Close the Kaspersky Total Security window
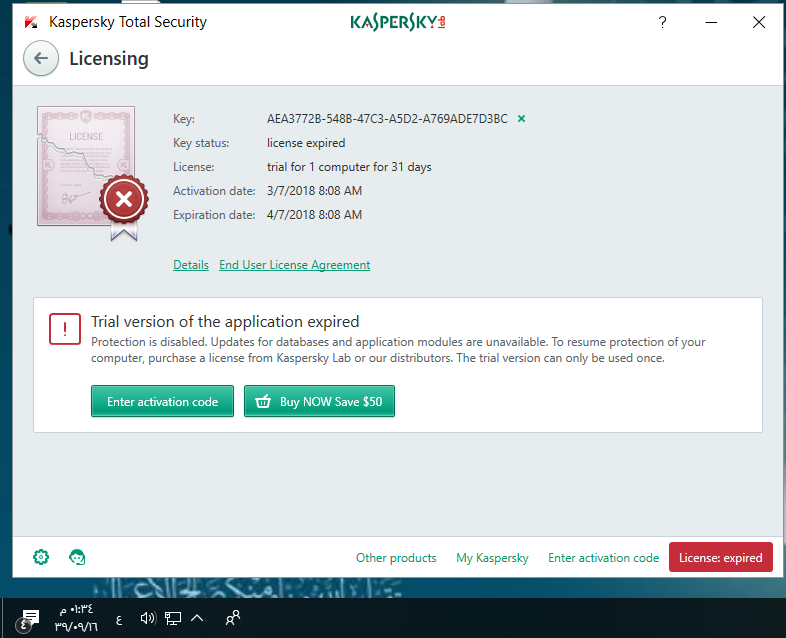The height and width of the screenshot is (638, 786). (x=759, y=22)
